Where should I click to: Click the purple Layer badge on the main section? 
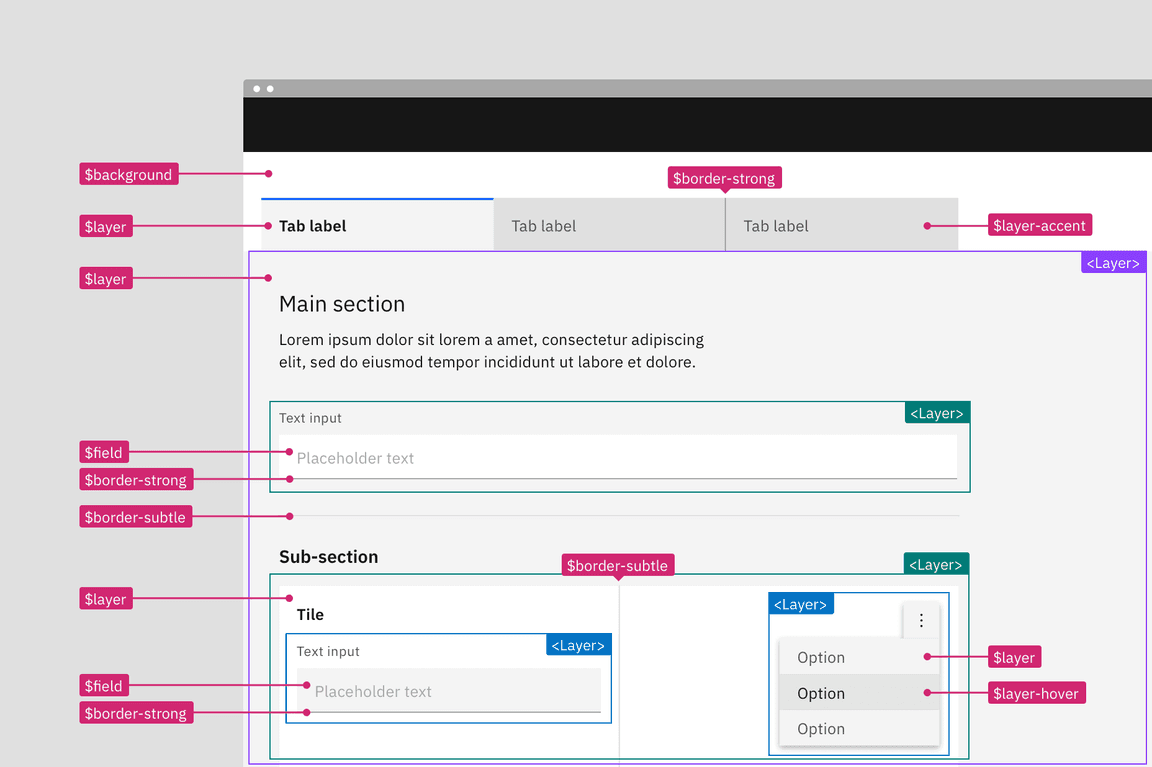point(1113,262)
